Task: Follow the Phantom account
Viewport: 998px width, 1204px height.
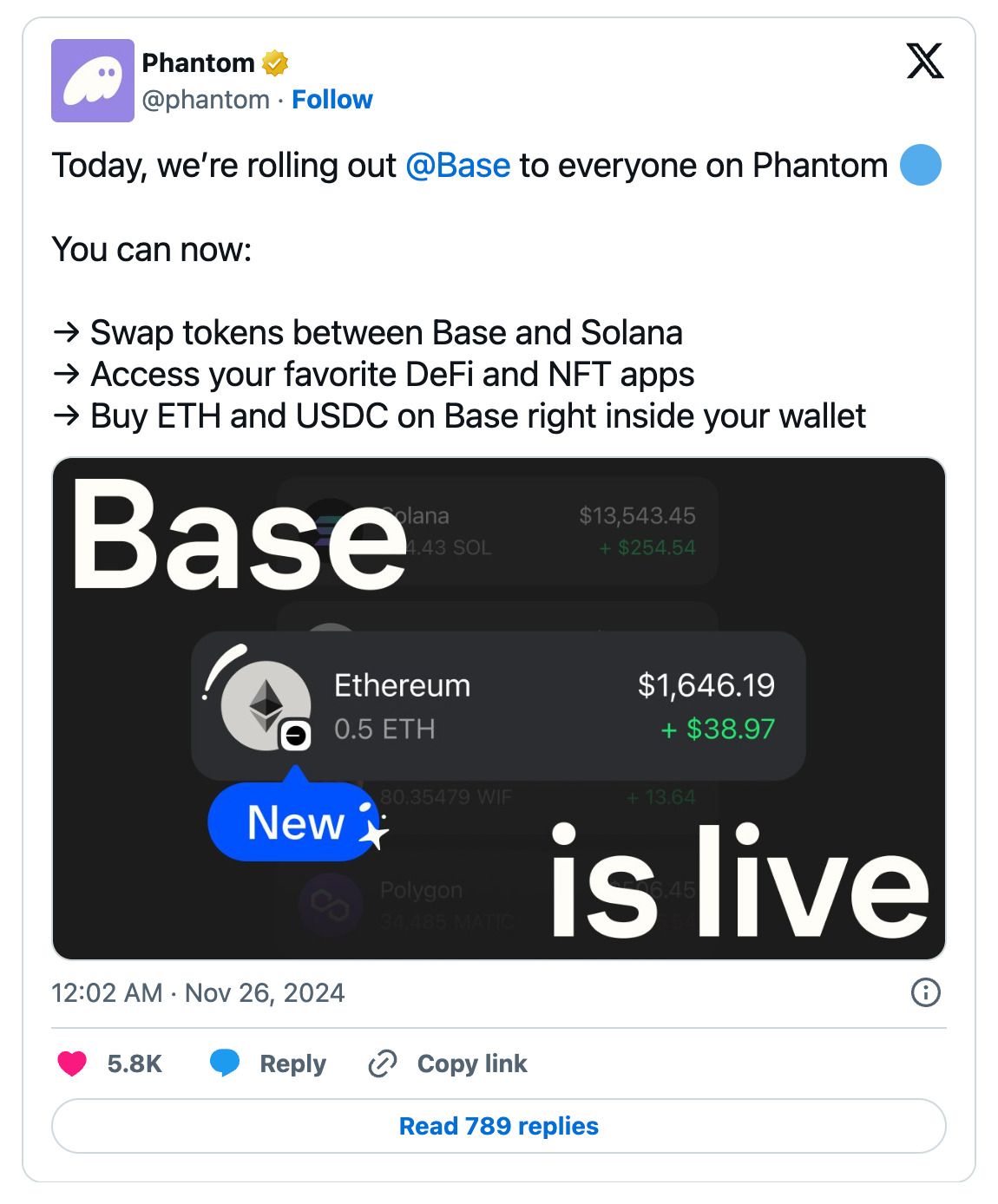Action: point(332,100)
